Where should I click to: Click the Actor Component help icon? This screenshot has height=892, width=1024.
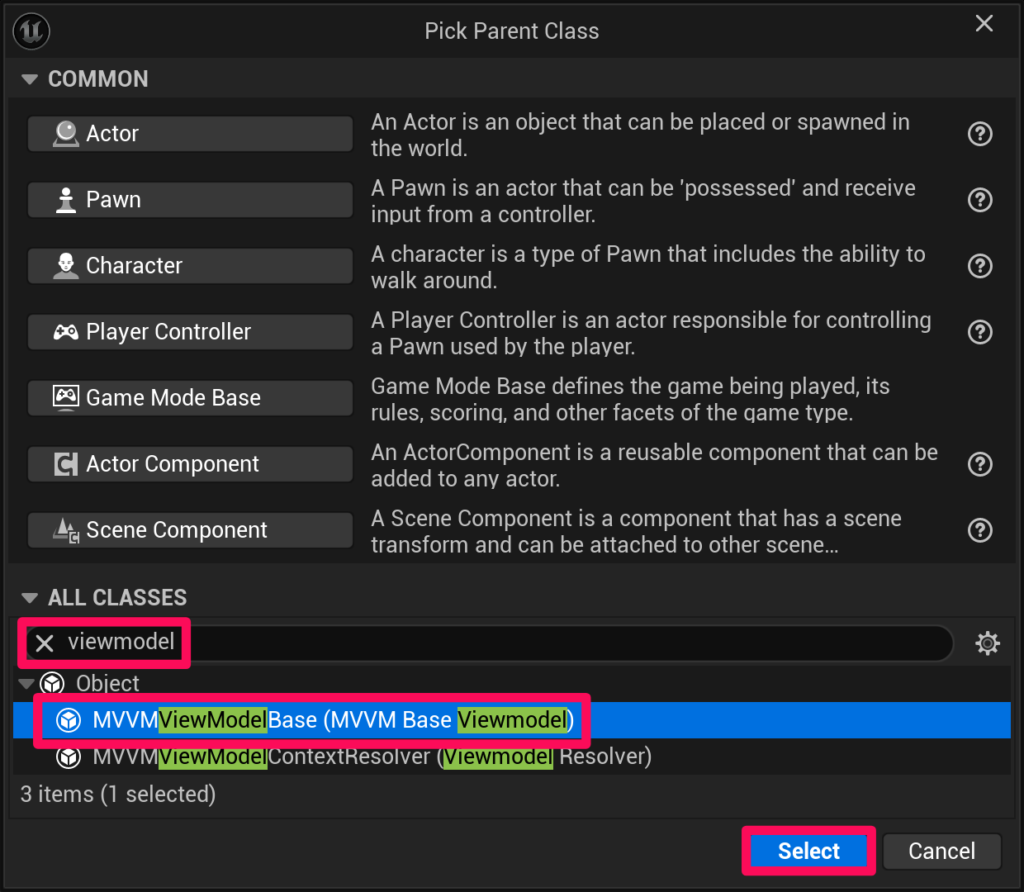coord(980,464)
